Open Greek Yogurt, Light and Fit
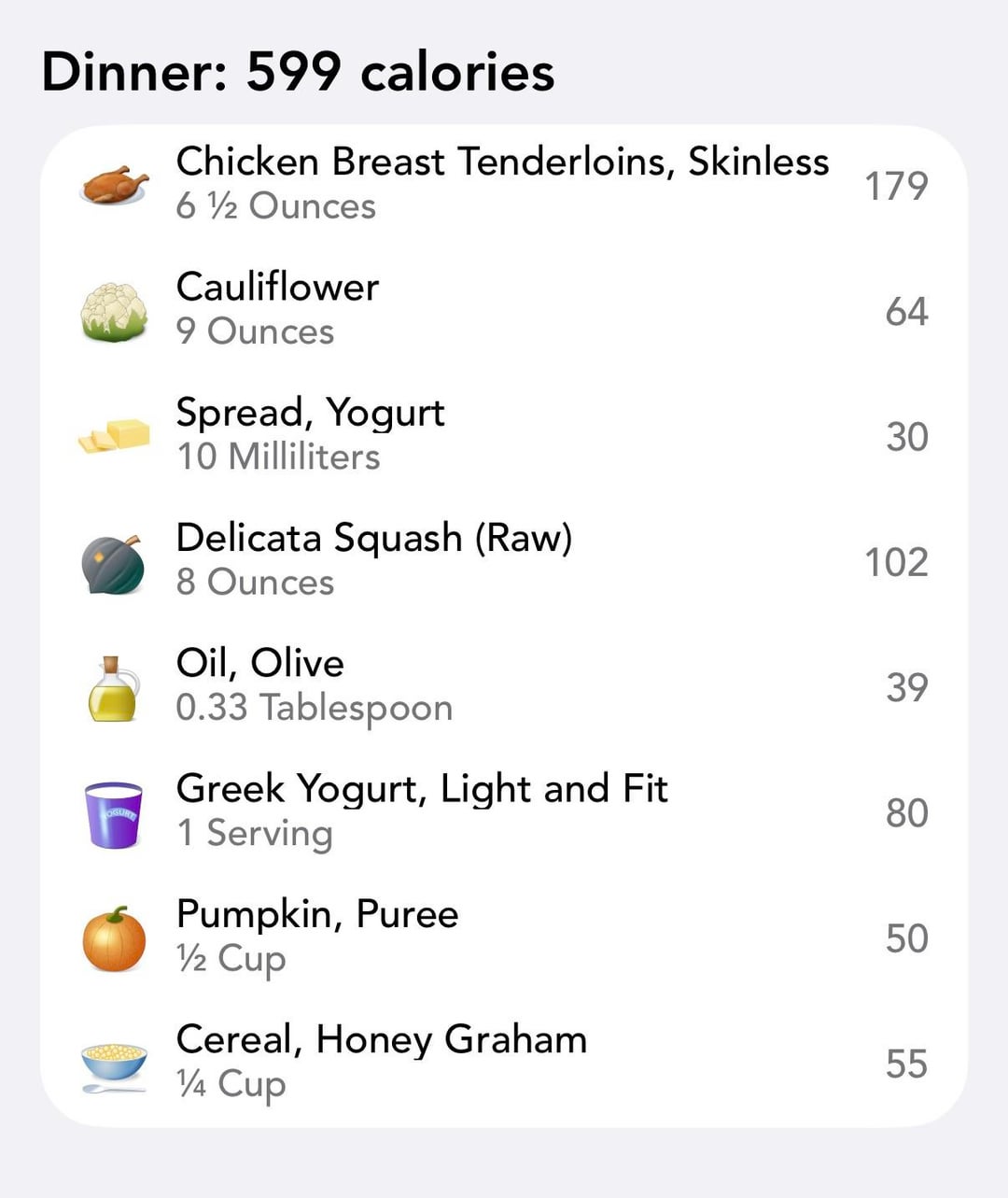The width and height of the screenshot is (1008, 1198). [x=422, y=789]
